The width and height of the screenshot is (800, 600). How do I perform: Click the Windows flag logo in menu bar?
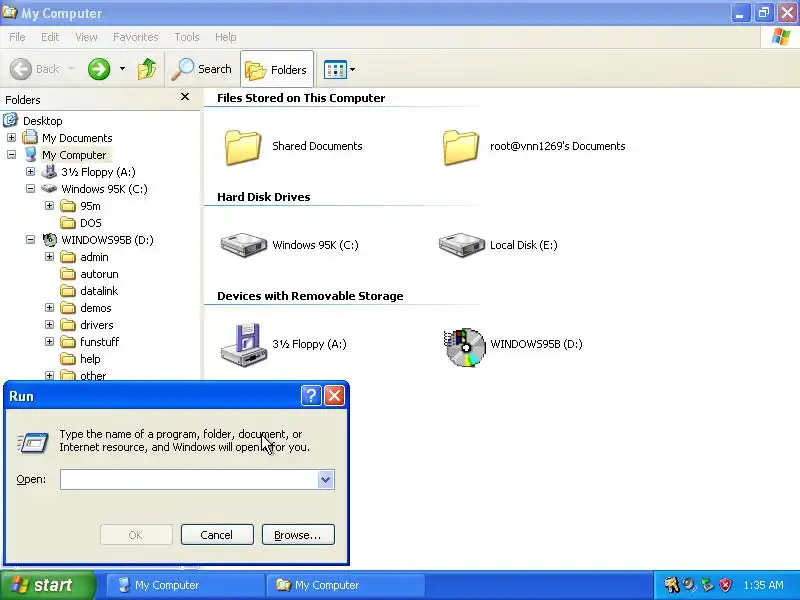[781, 37]
